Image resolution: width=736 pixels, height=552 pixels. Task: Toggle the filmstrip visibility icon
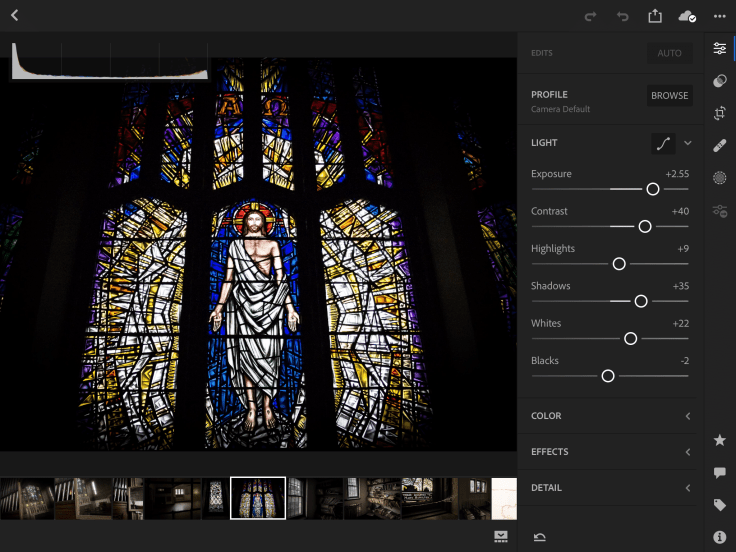(500, 537)
